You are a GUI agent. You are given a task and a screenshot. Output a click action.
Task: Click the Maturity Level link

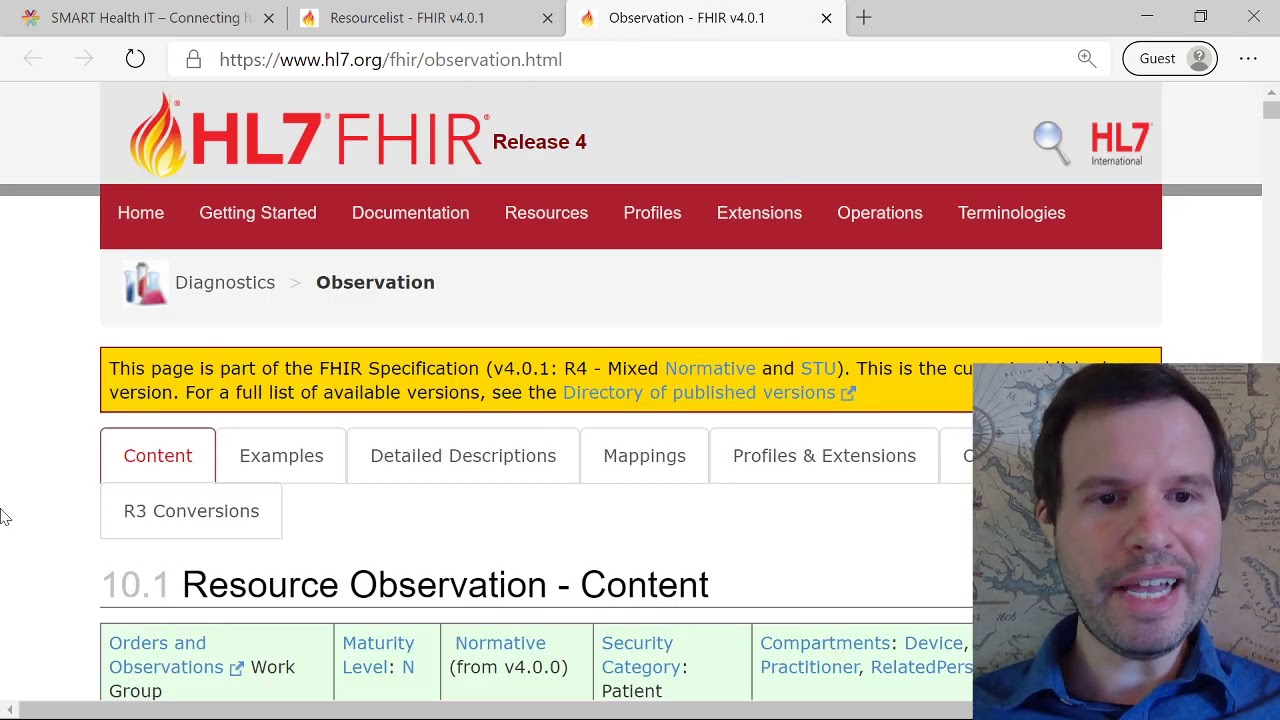378,655
